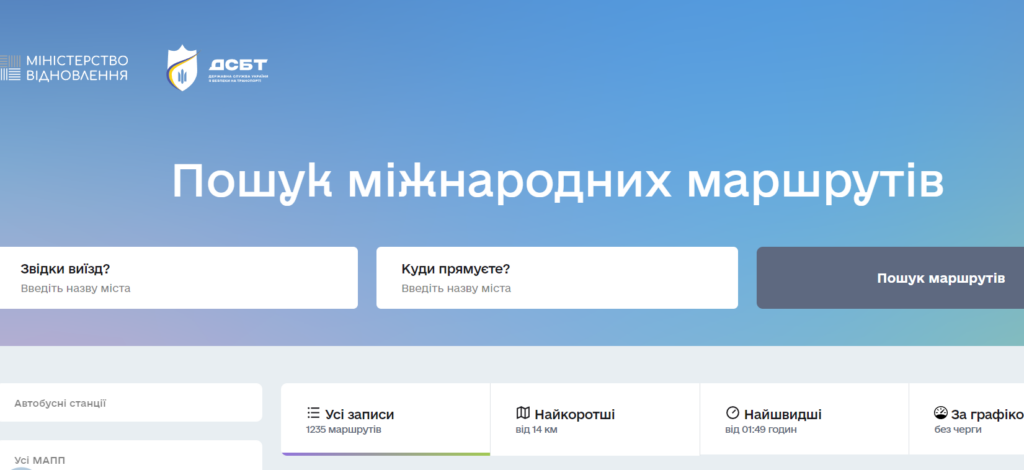The width and height of the screenshot is (1024, 470).
Task: Click the від 01:49 годин label
Action: 761,430
